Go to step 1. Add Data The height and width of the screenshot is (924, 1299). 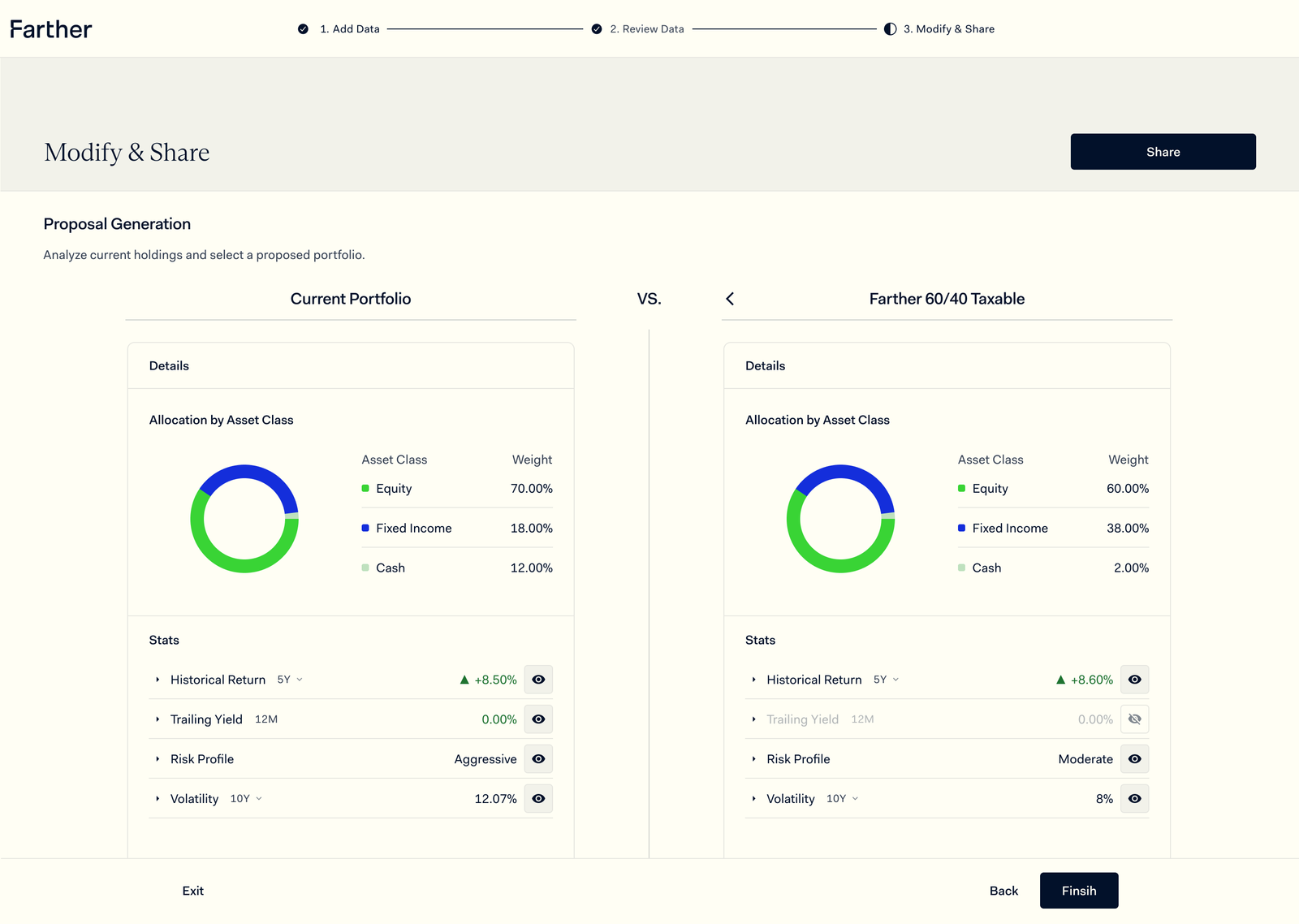pyautogui.click(x=349, y=29)
